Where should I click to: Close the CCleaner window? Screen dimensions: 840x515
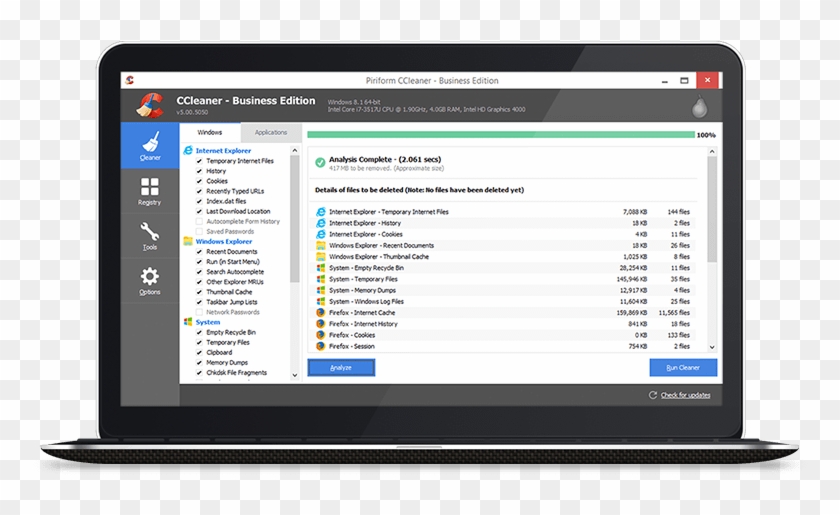pos(708,80)
